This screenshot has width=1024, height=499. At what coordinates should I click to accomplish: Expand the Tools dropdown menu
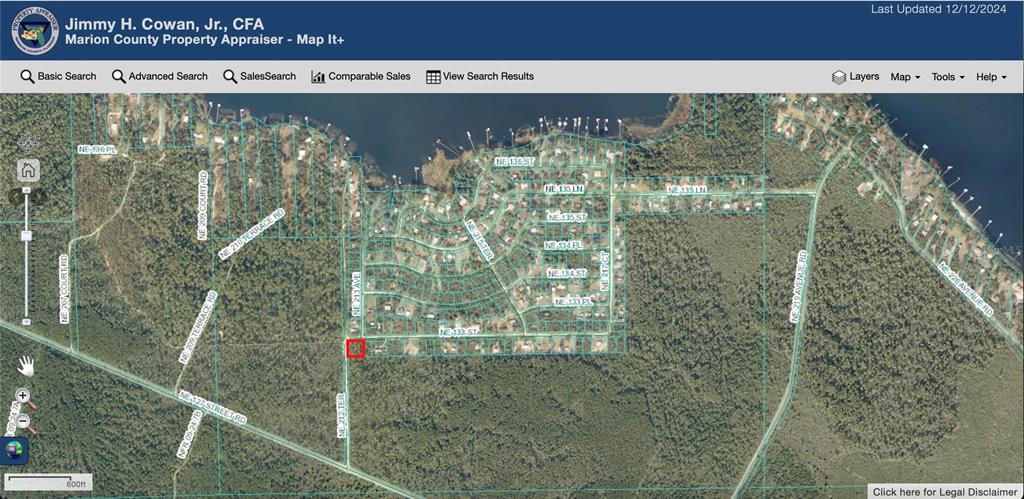point(947,77)
